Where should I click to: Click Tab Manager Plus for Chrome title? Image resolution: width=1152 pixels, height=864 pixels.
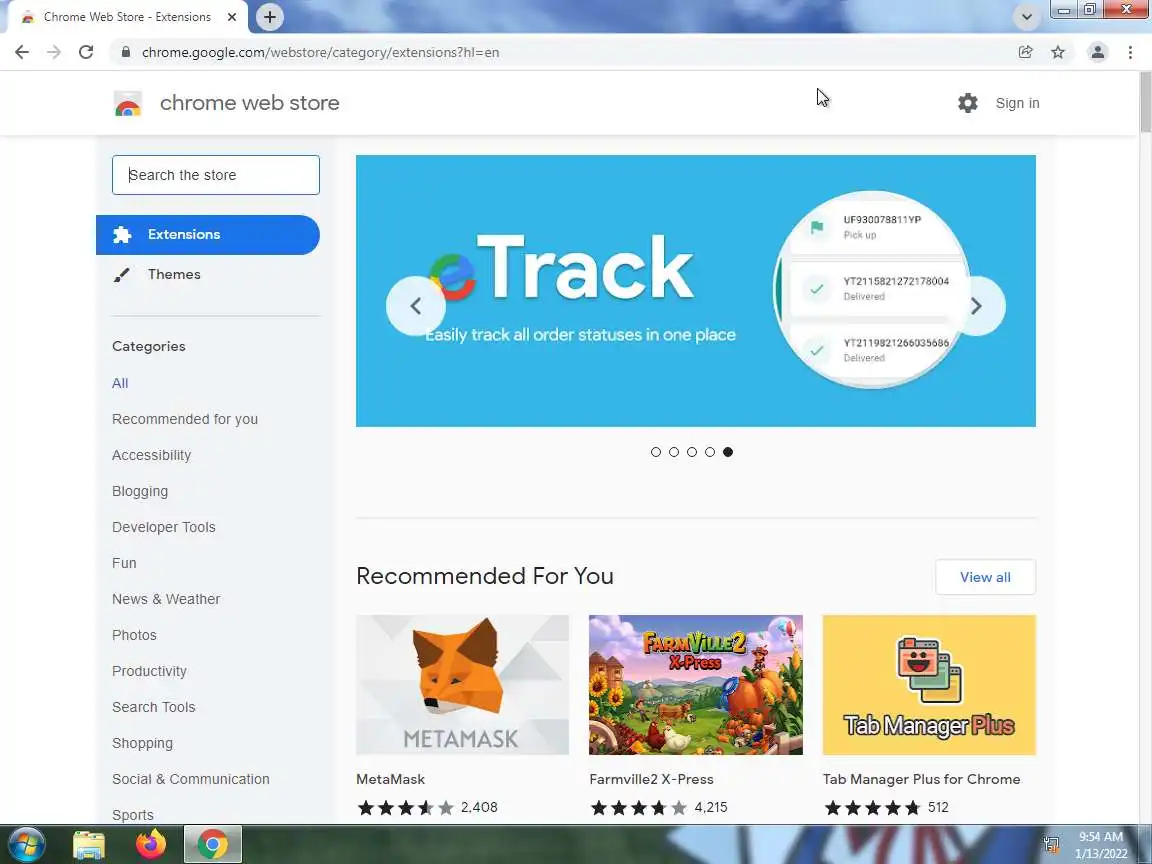point(921,779)
